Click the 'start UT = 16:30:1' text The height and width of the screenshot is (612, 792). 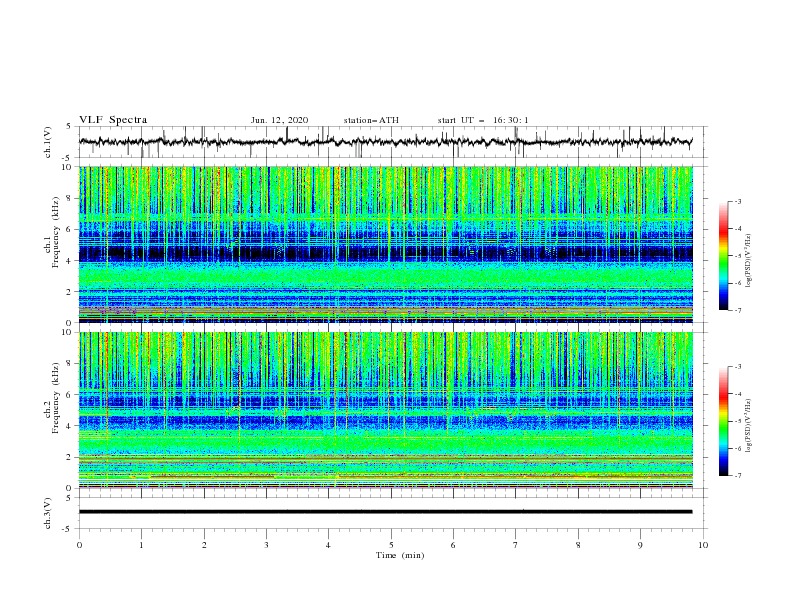[x=483, y=120]
